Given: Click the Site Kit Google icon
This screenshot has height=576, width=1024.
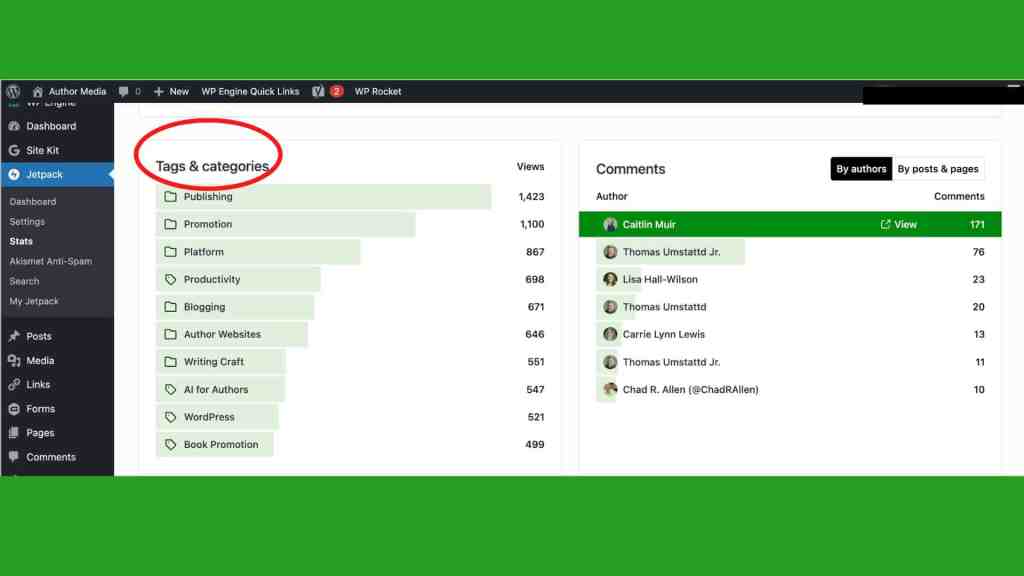Looking at the screenshot, I should coord(14,150).
